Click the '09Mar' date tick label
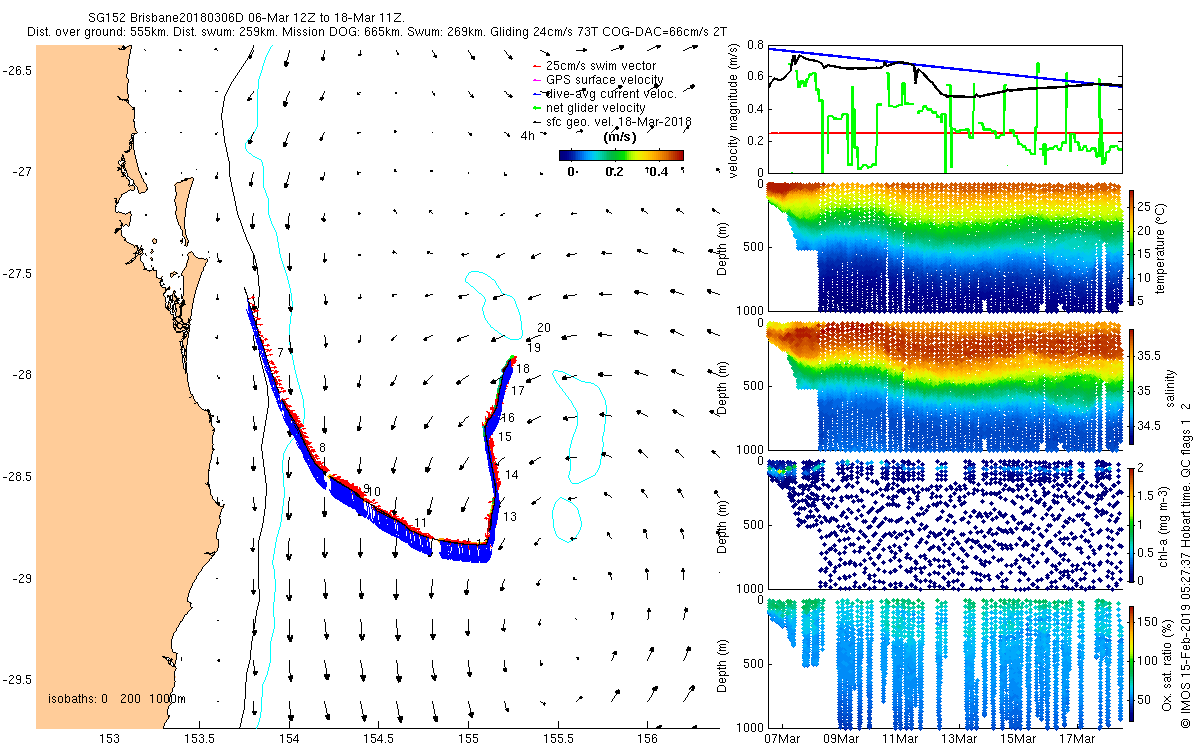This screenshot has height=750, width=1200. (x=841, y=740)
